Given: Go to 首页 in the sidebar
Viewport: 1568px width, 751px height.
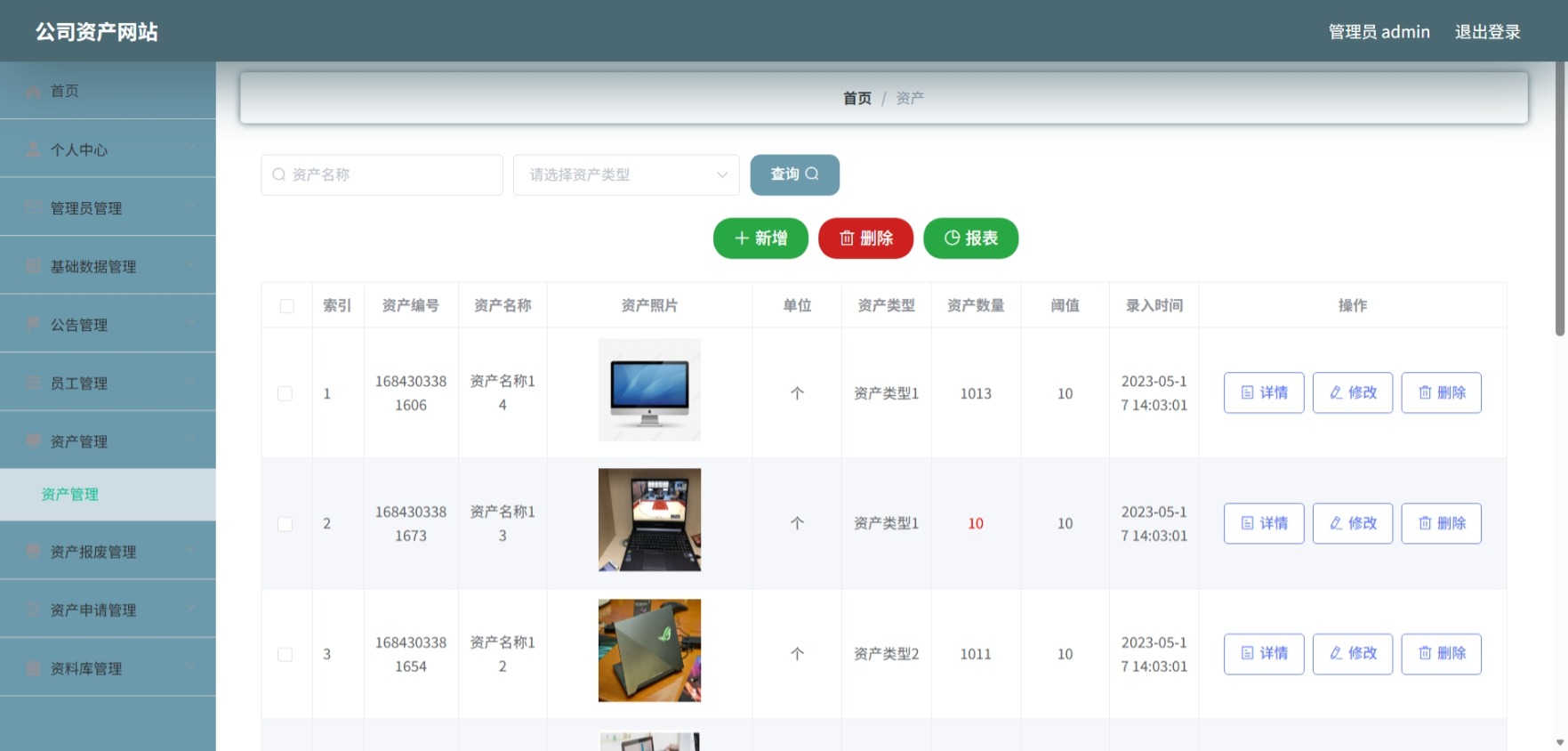Looking at the screenshot, I should [108, 91].
